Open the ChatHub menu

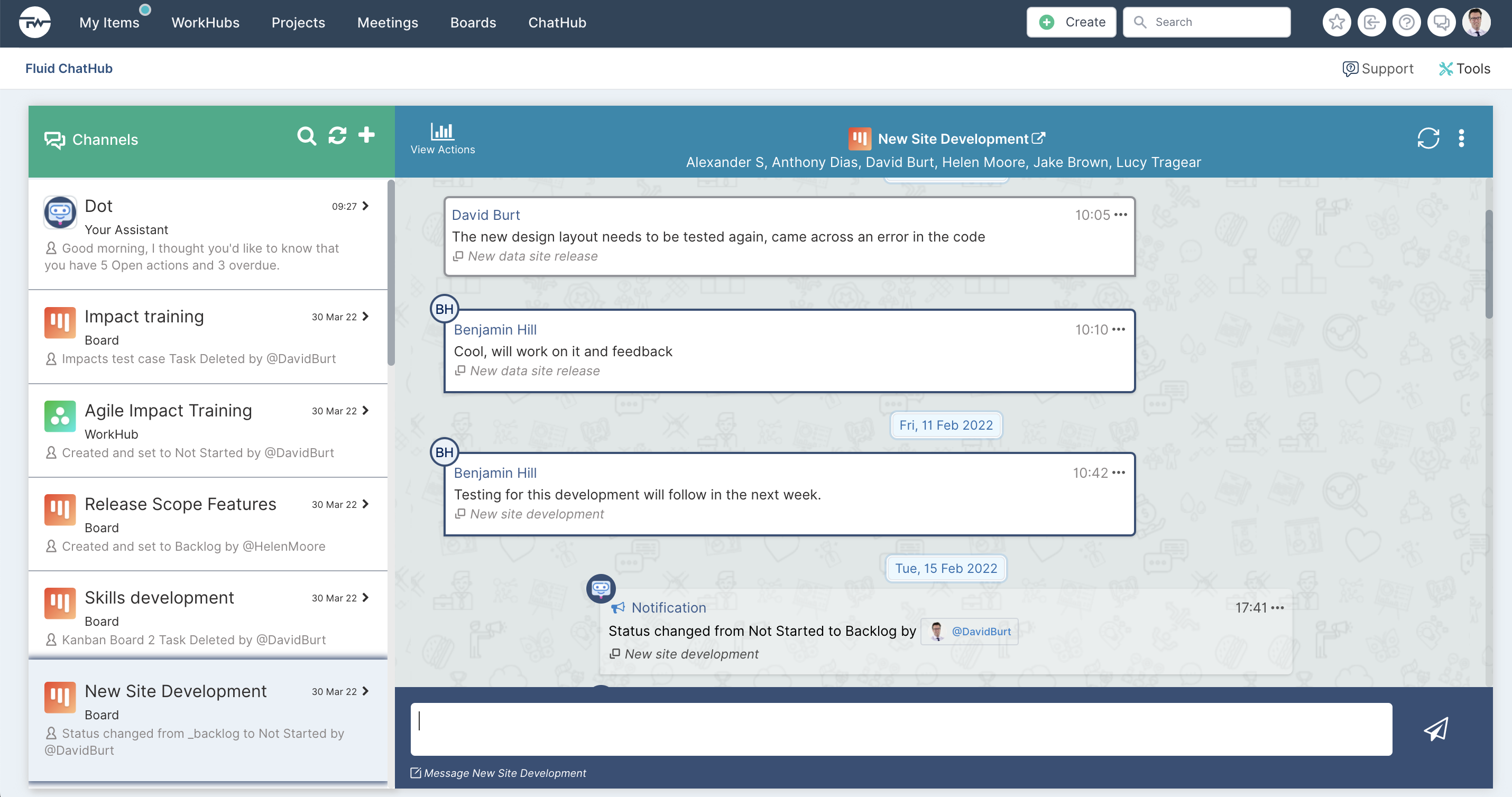click(x=557, y=22)
